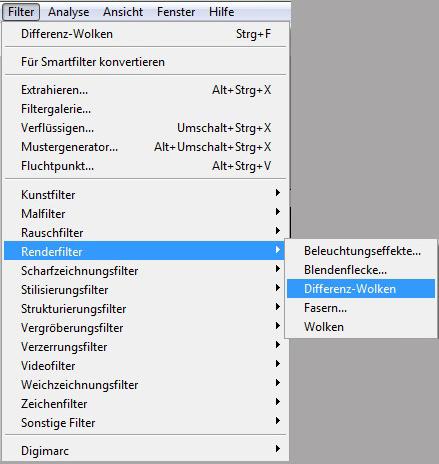The width and height of the screenshot is (439, 464).
Task: Open Verflüssigen... filter
Action: 145,128
